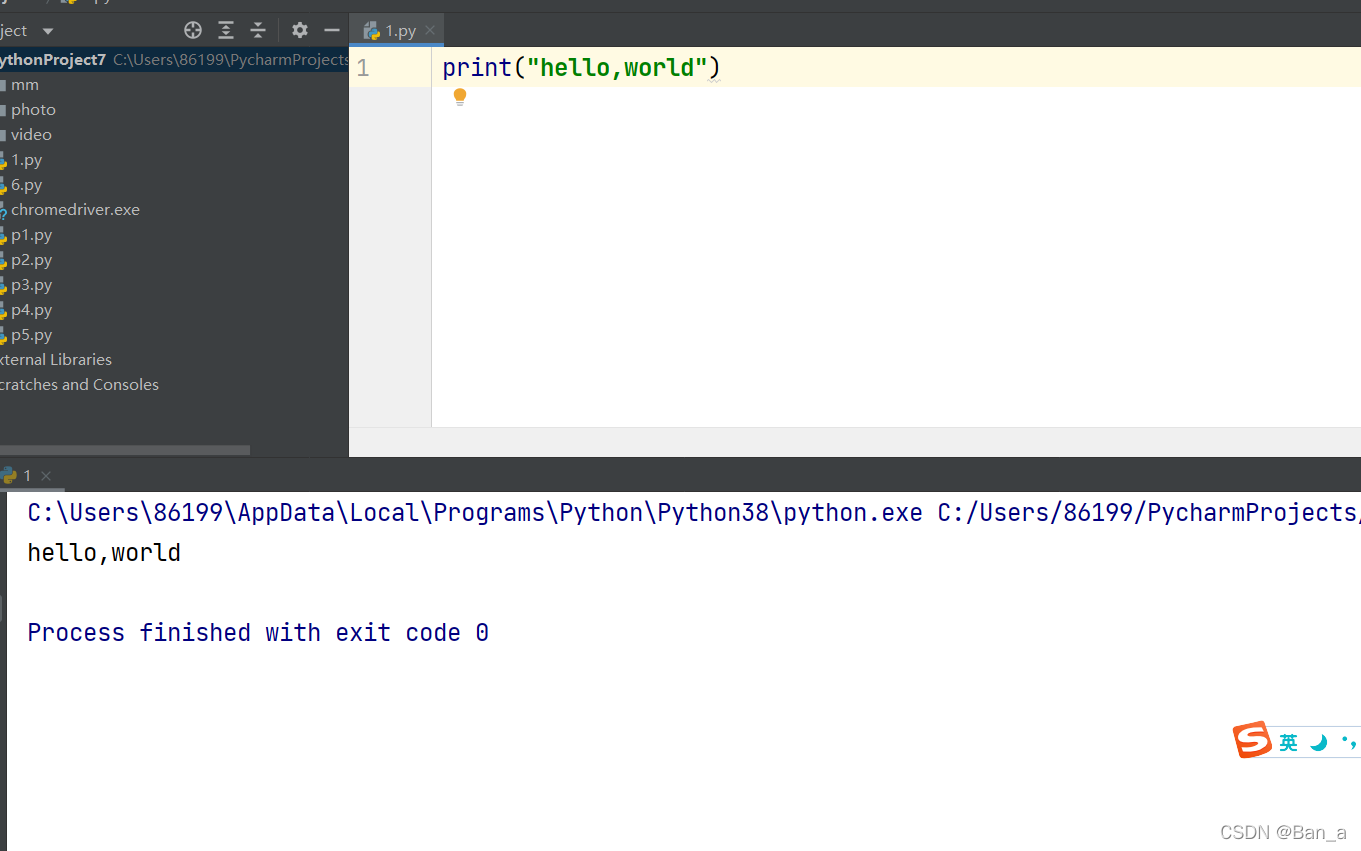Open 1.py in the project tree
Screen dimensions: 1361x851
tap(26, 160)
